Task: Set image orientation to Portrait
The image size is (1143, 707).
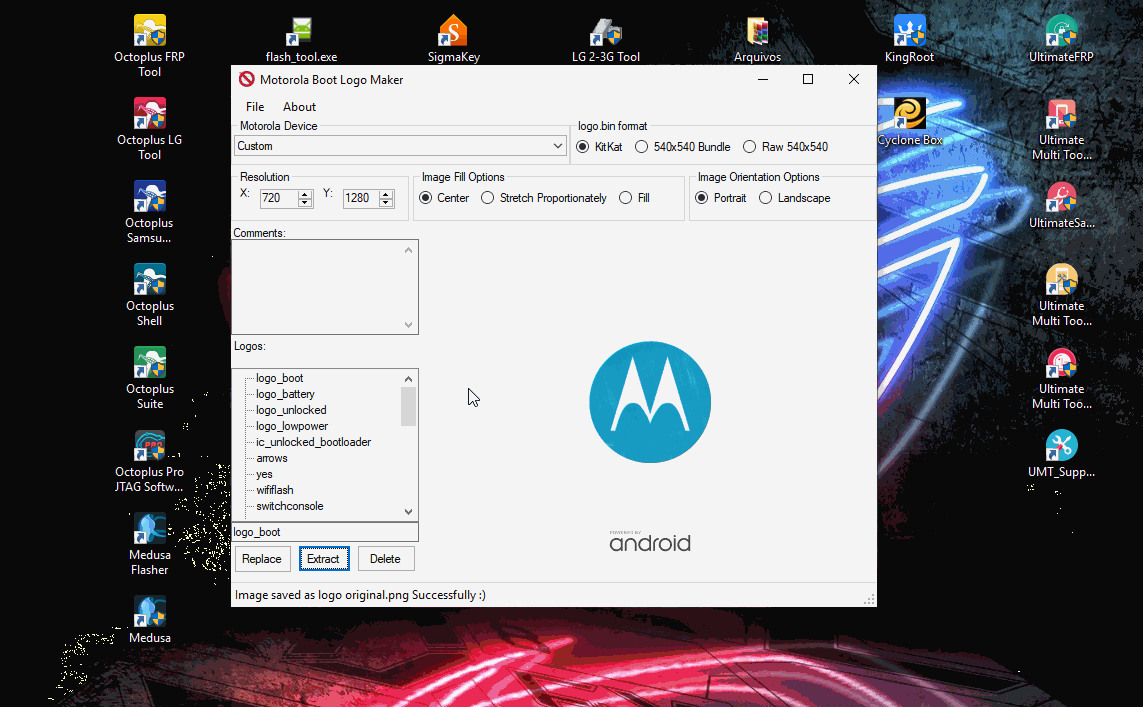Action: 720,198
